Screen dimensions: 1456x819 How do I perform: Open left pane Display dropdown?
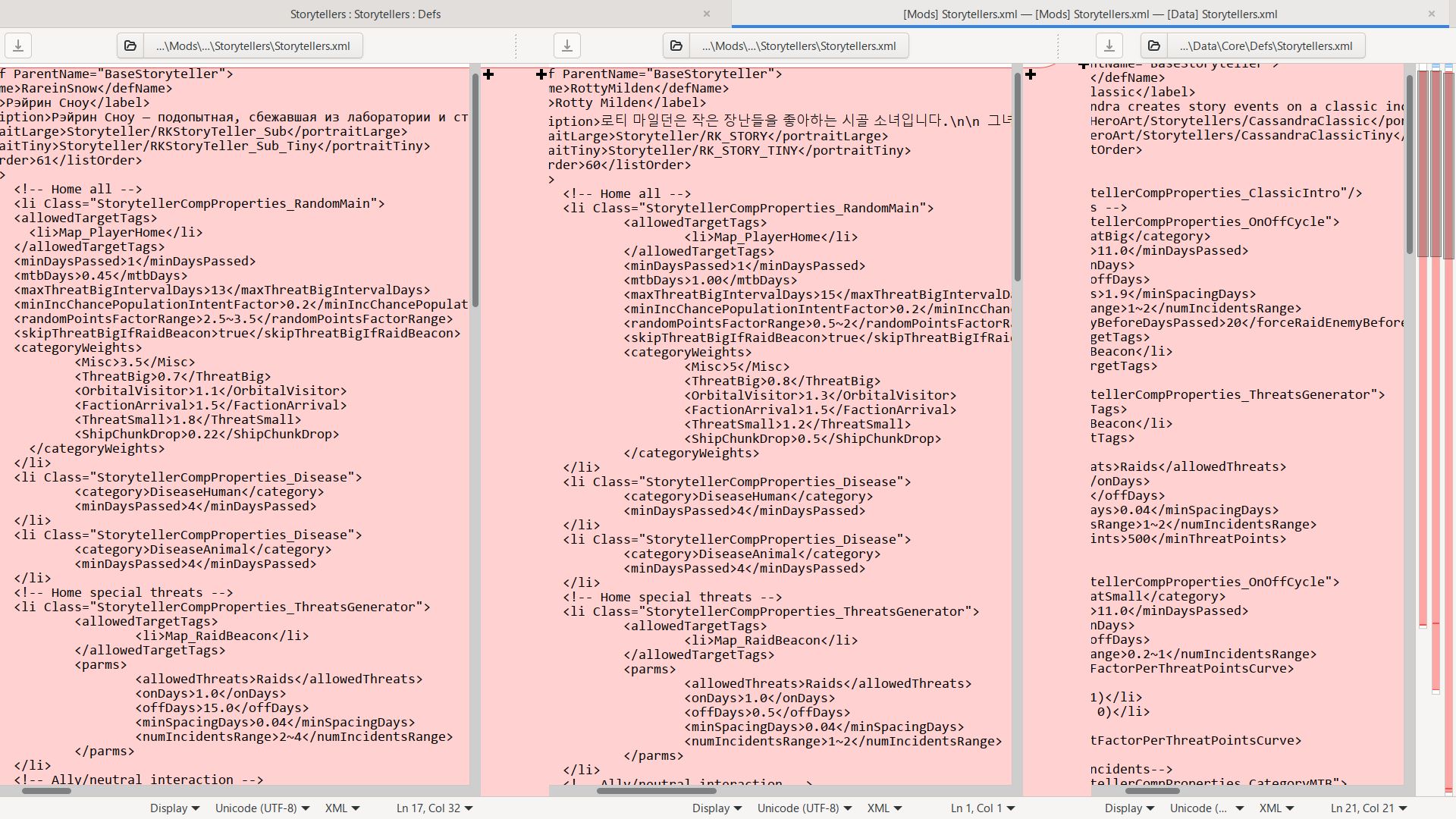coord(174,808)
